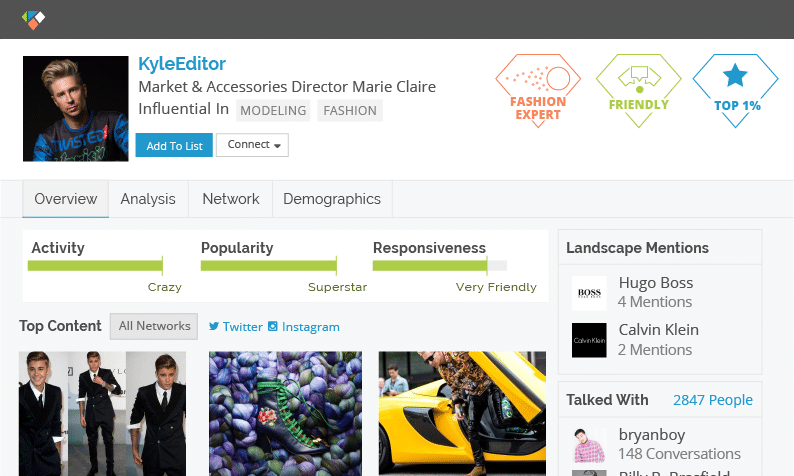Image resolution: width=794 pixels, height=476 pixels.
Task: Click the Fashion Expert badge icon
Action: coord(538,88)
